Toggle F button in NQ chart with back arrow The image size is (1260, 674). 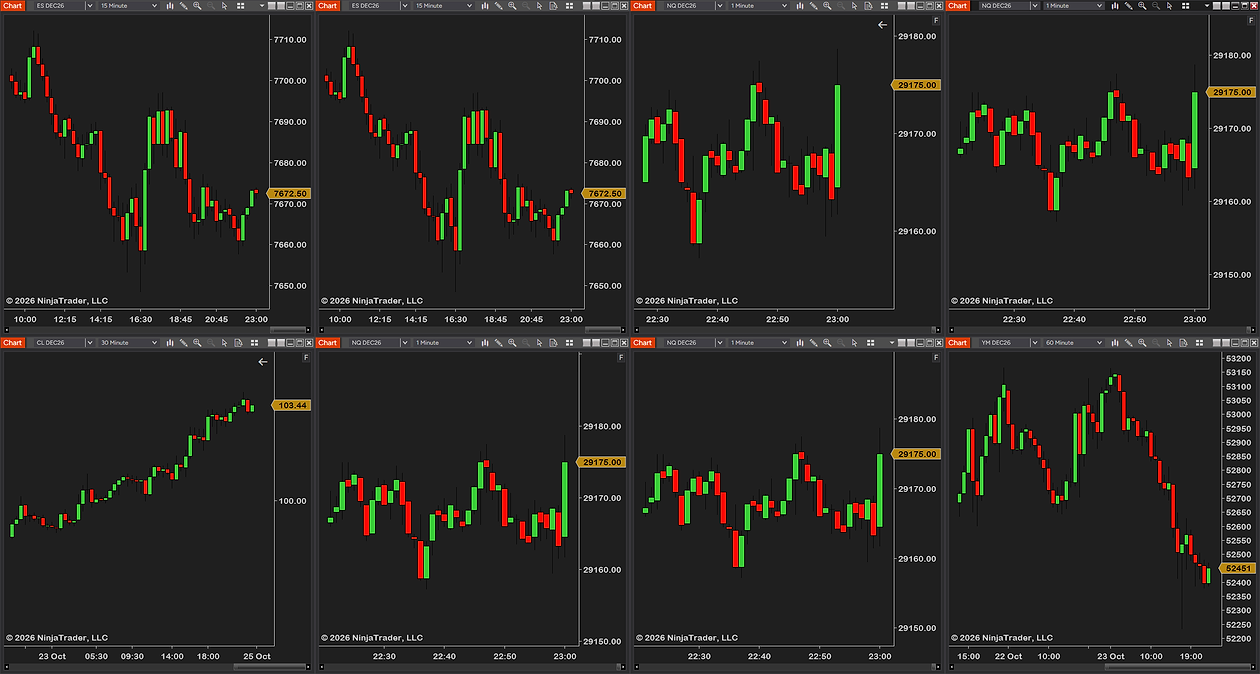(x=935, y=20)
